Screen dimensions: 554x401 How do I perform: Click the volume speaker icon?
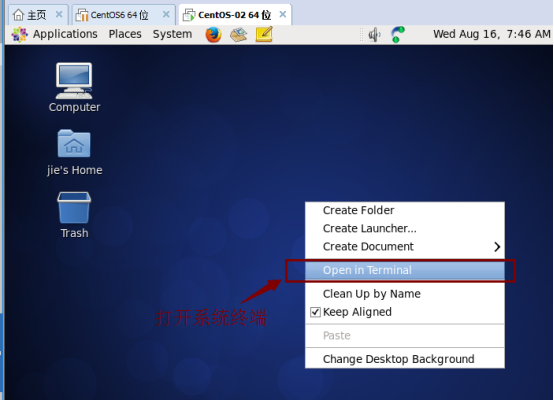[x=374, y=35]
